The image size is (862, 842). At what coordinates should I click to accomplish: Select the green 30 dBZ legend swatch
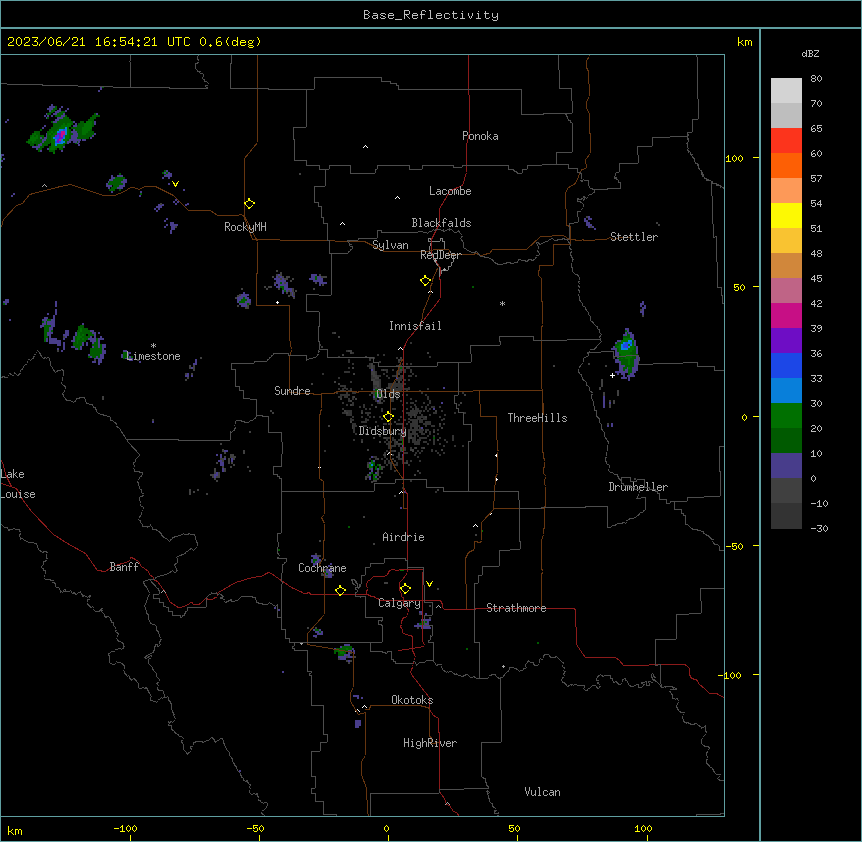pyautogui.click(x=786, y=416)
